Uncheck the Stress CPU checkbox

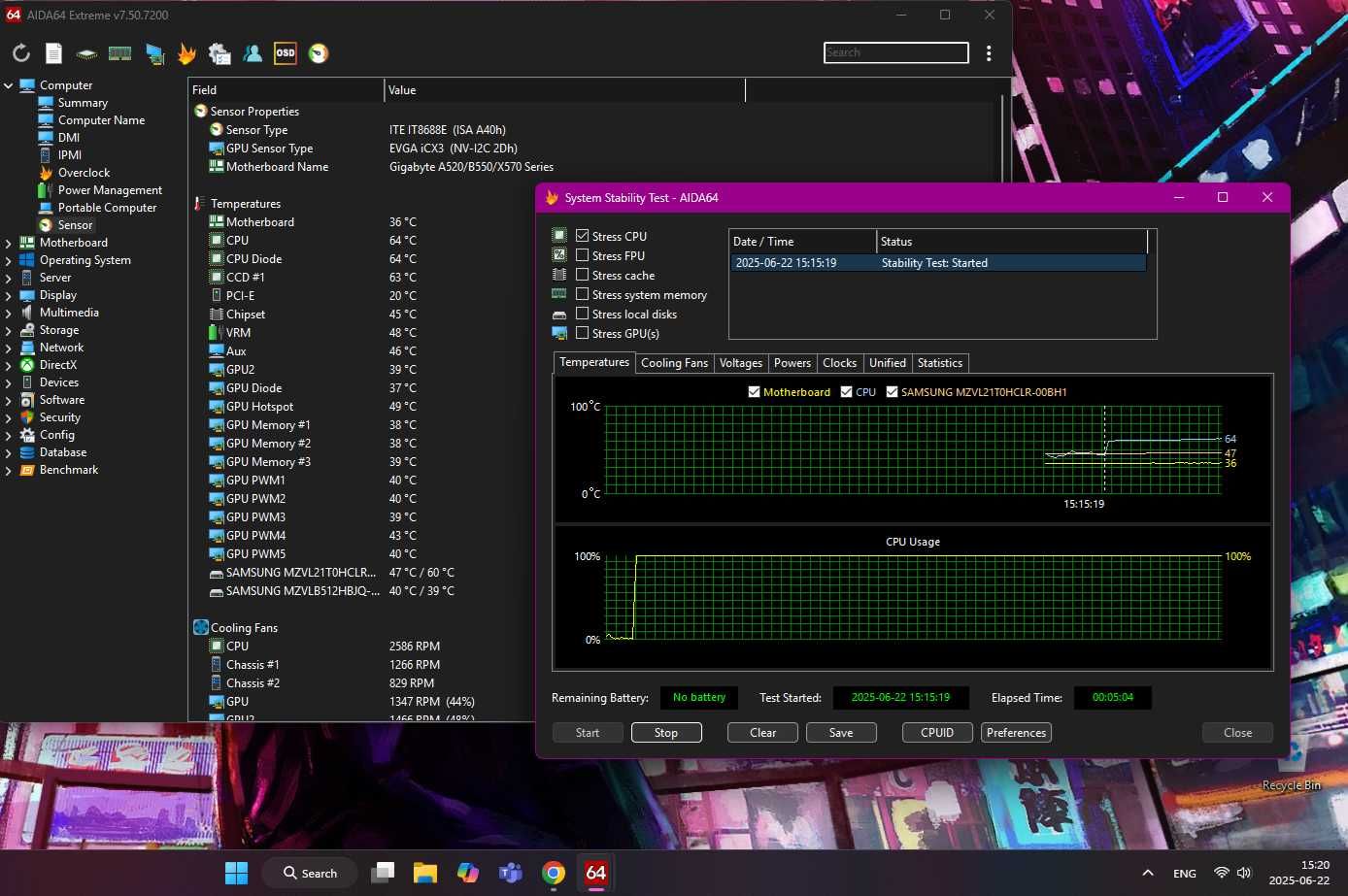click(x=583, y=236)
